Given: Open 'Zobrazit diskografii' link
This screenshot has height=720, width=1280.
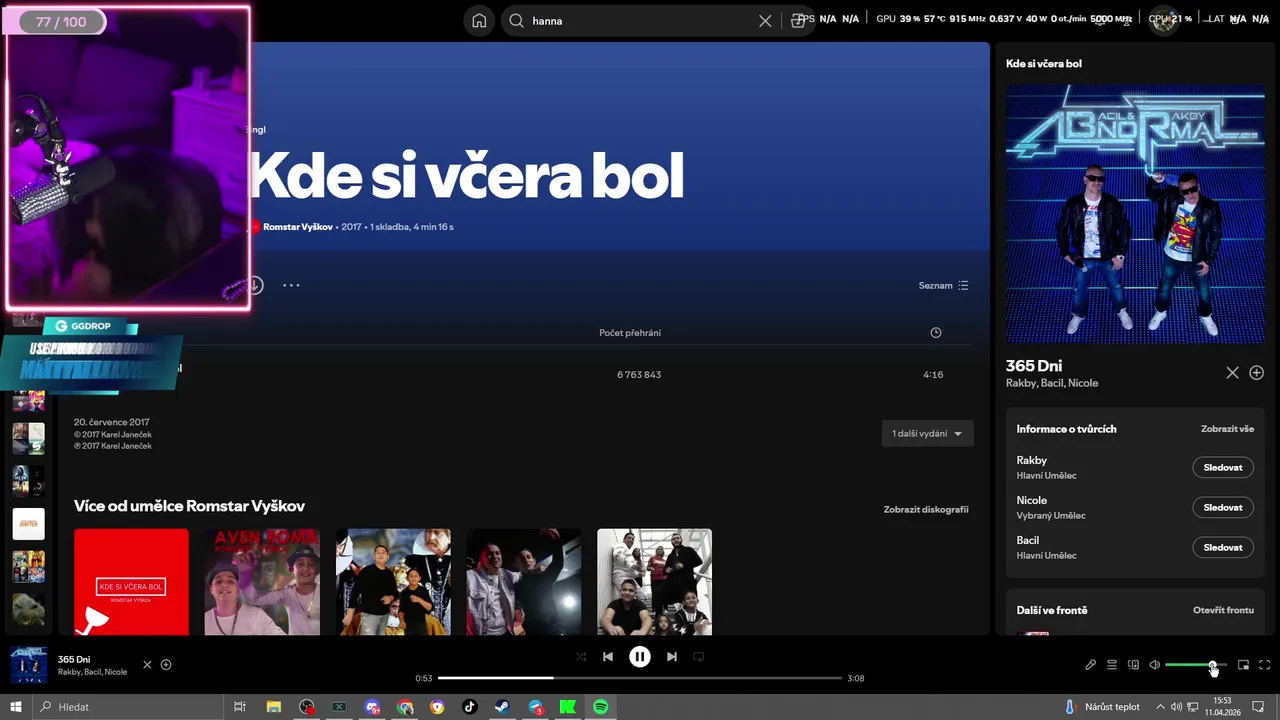Looking at the screenshot, I should (x=926, y=509).
